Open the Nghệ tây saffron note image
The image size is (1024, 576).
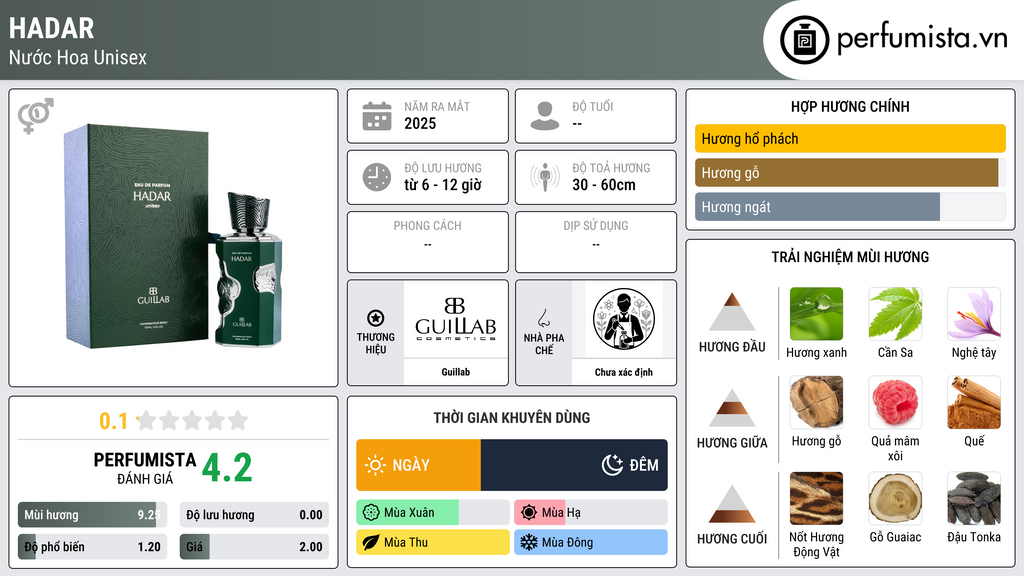tap(974, 314)
